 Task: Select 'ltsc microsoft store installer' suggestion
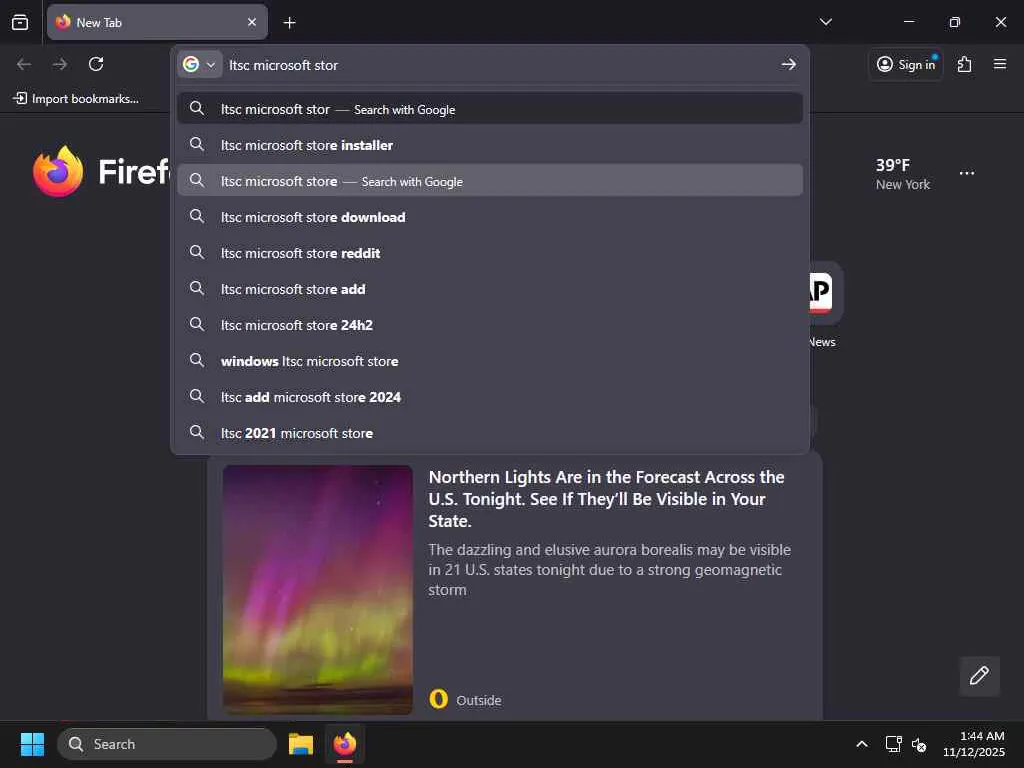point(490,144)
